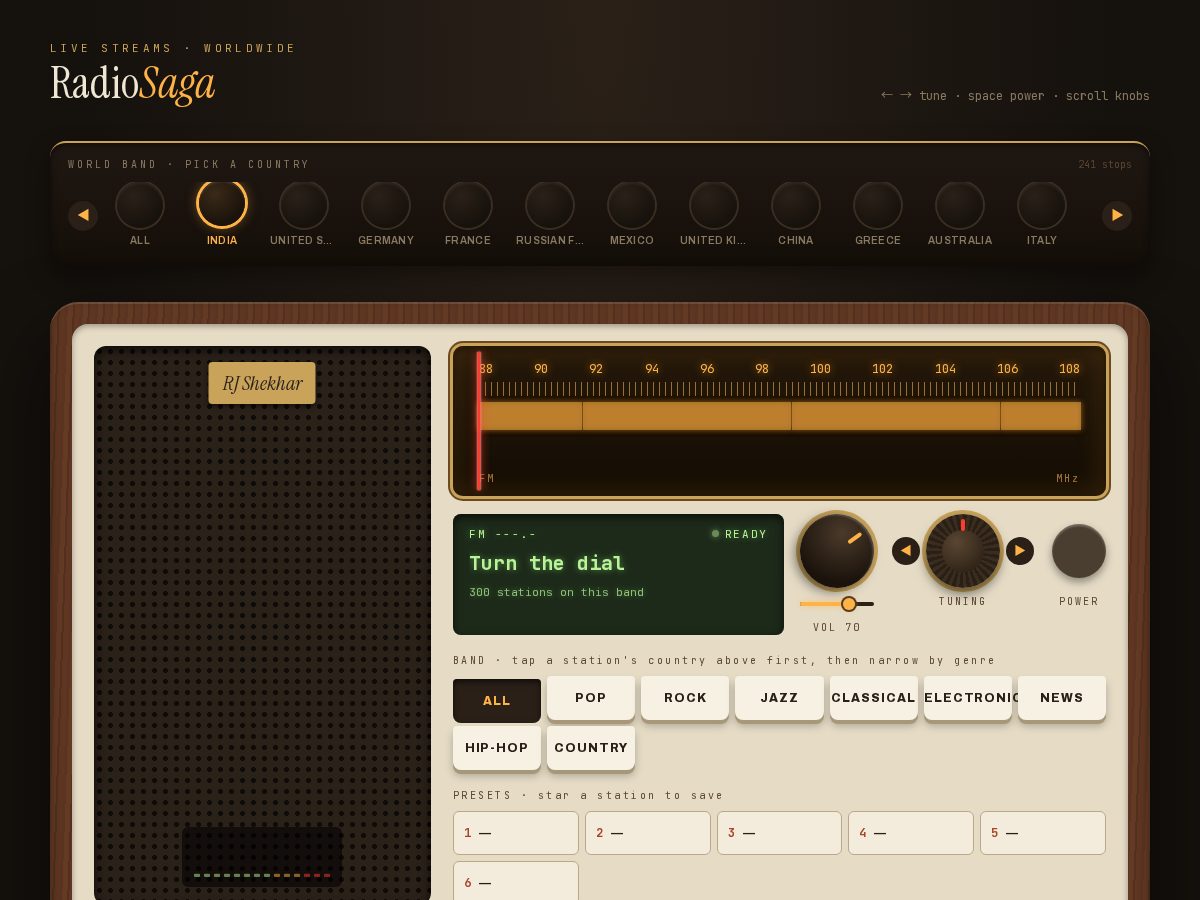Recall preset slot 2
This screenshot has width=1200, height=900.
648,833
